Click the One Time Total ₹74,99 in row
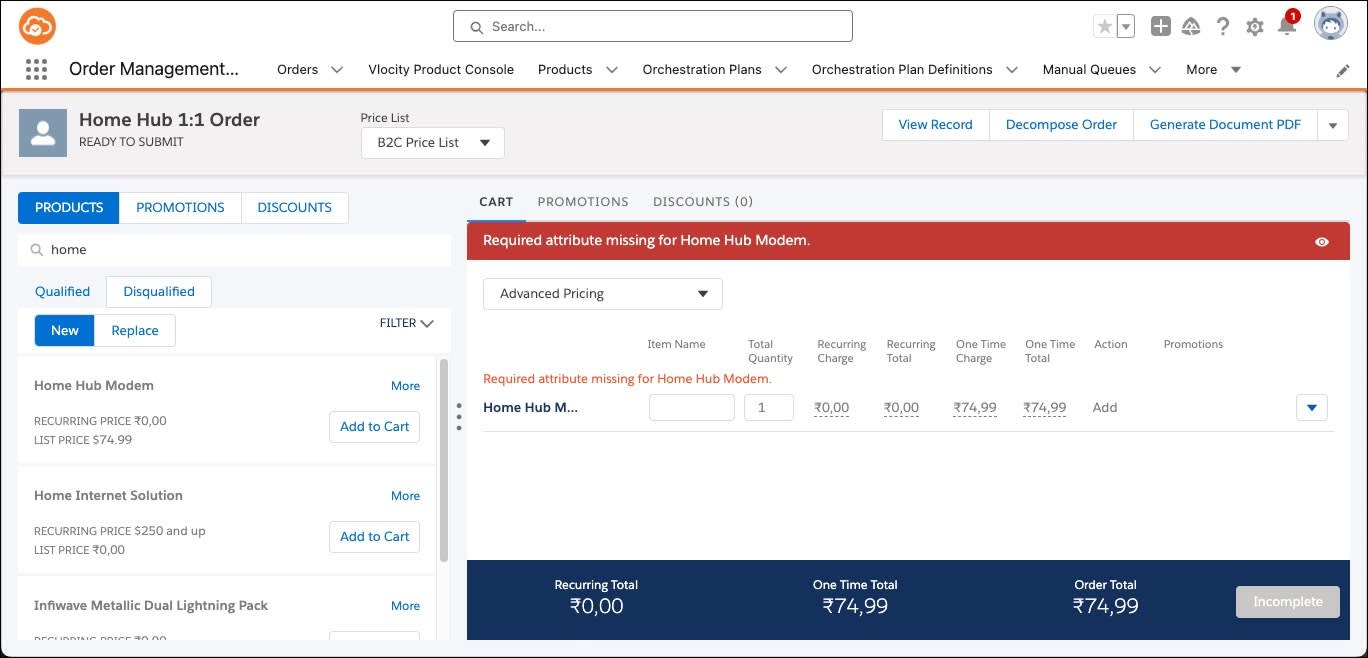This screenshot has height=658, width=1368. pos(1045,408)
